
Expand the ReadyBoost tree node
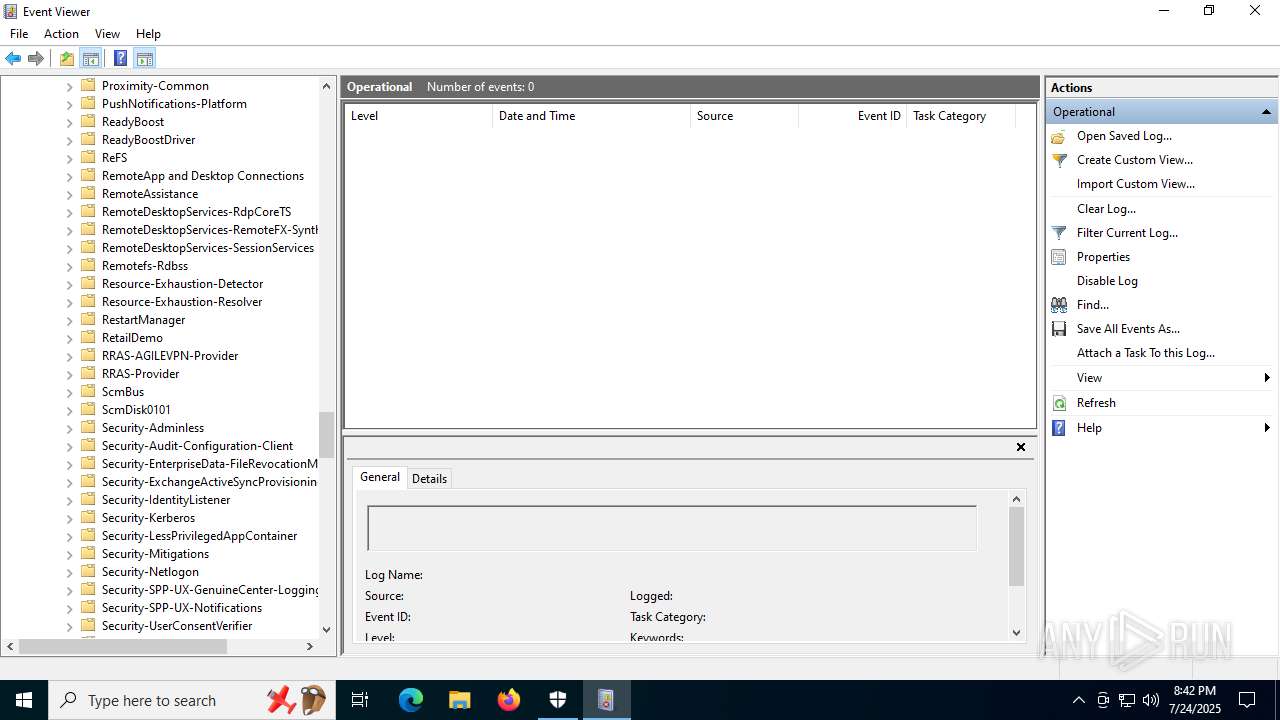tap(70, 122)
